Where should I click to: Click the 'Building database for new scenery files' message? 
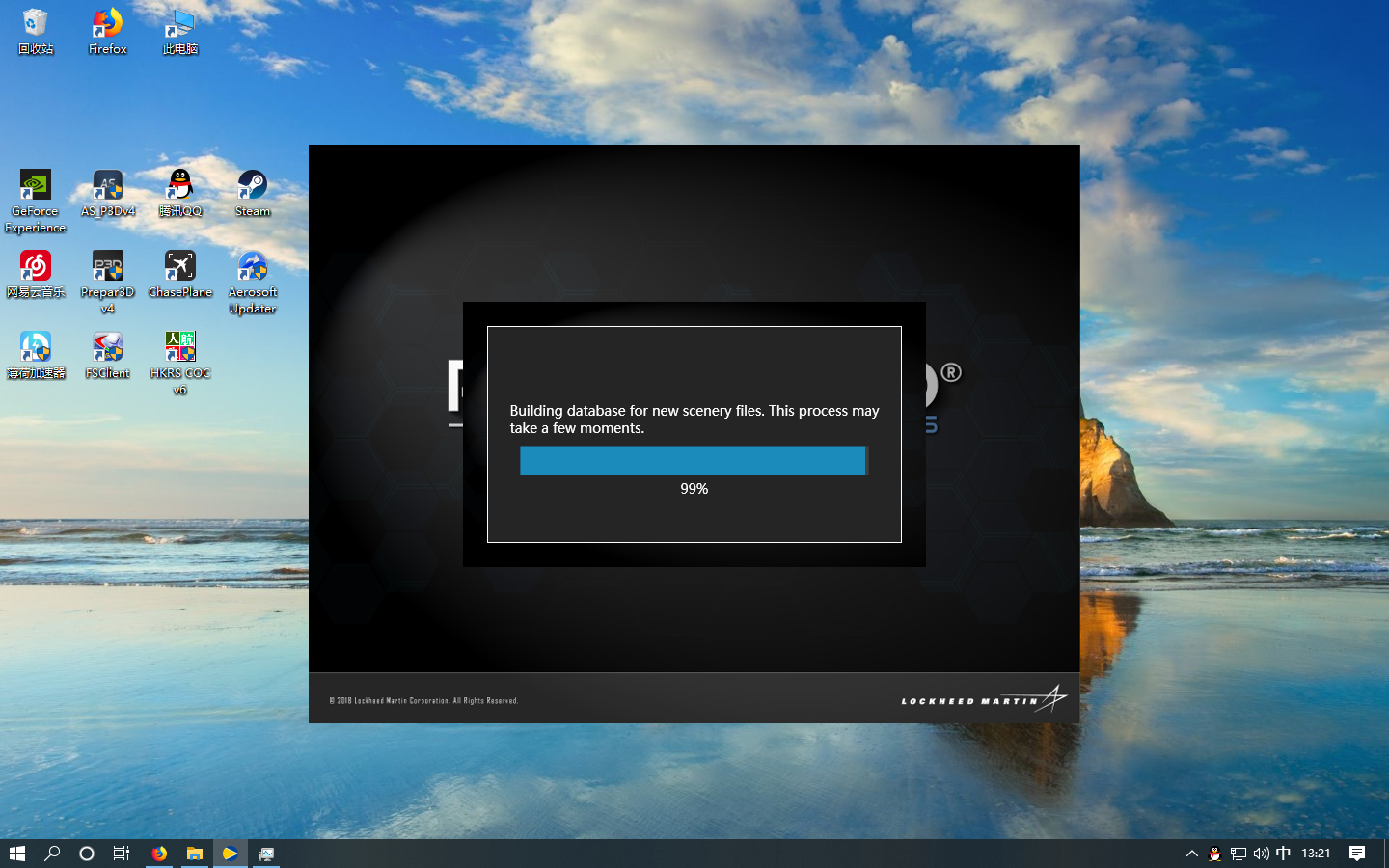pyautogui.click(x=694, y=420)
